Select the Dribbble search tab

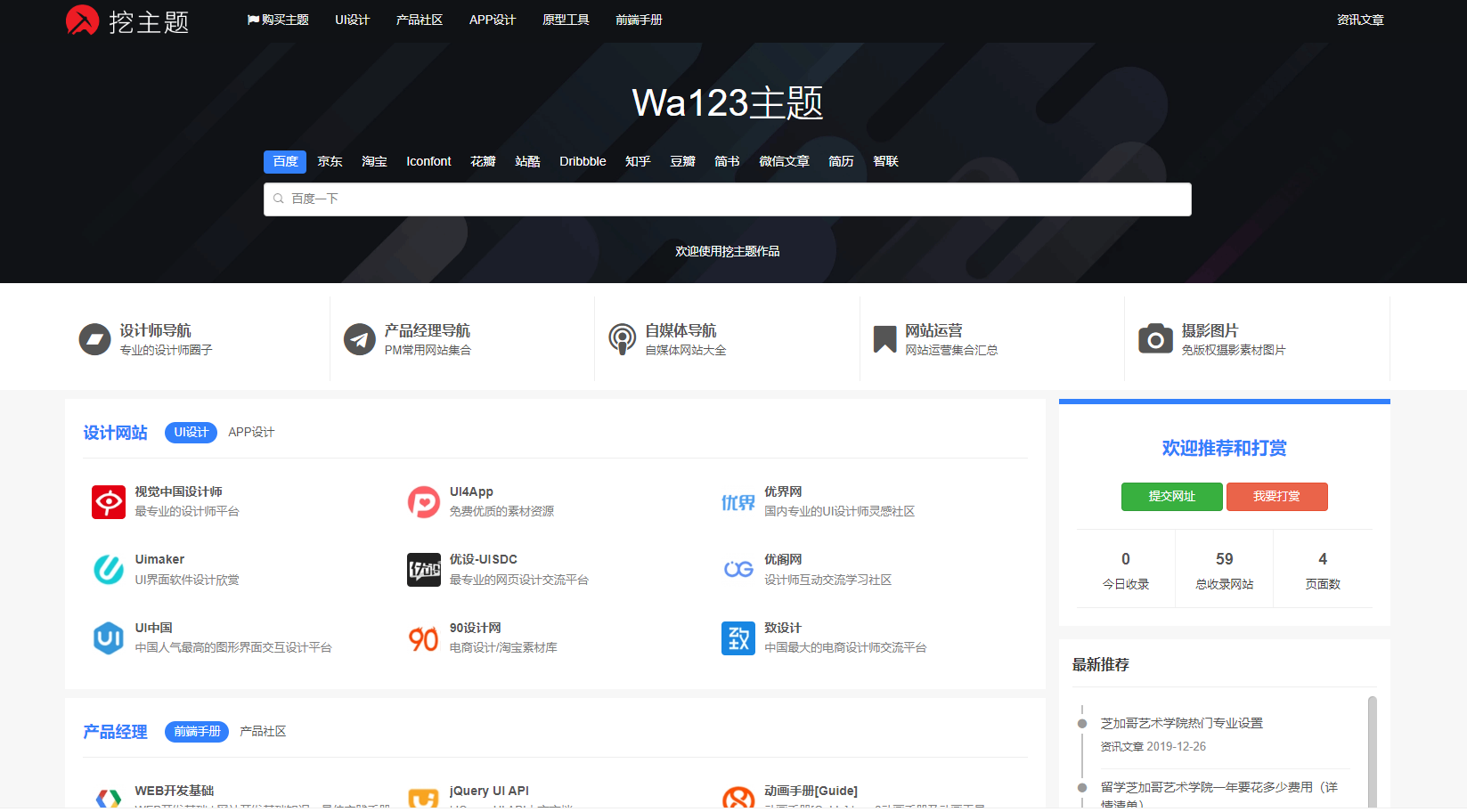(x=583, y=161)
